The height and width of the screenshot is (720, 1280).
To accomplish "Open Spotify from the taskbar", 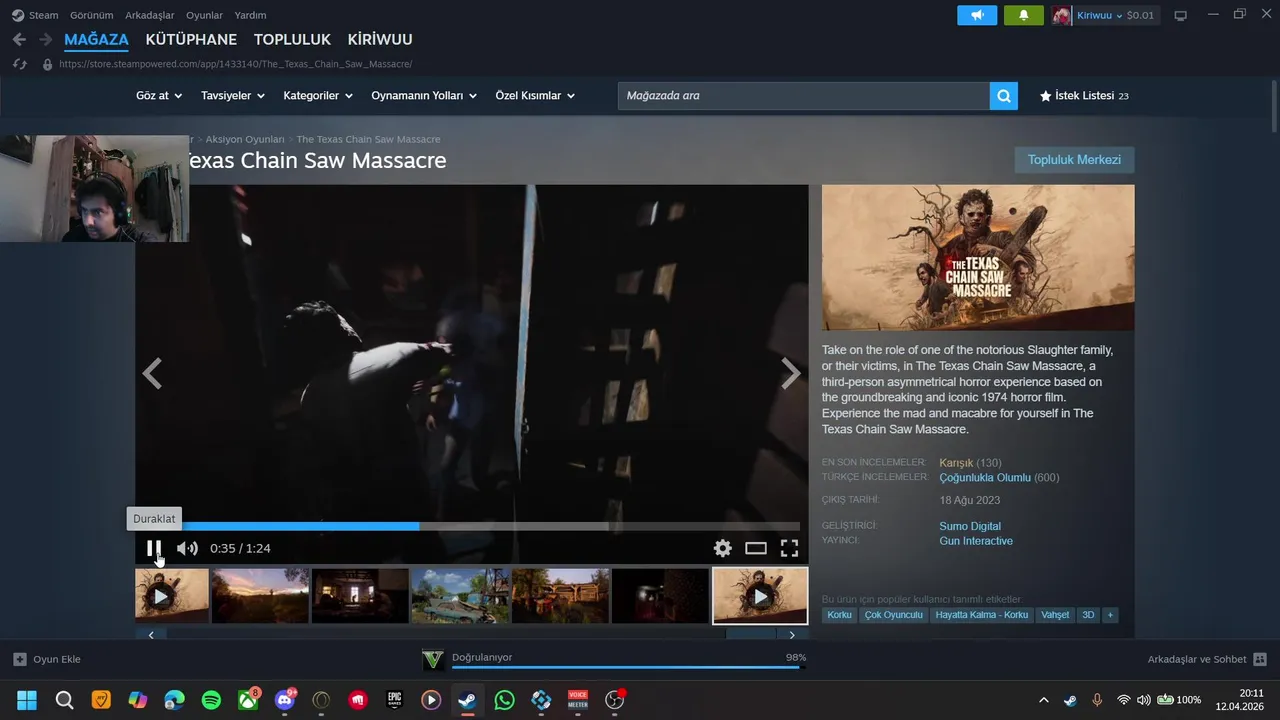I will [211, 700].
